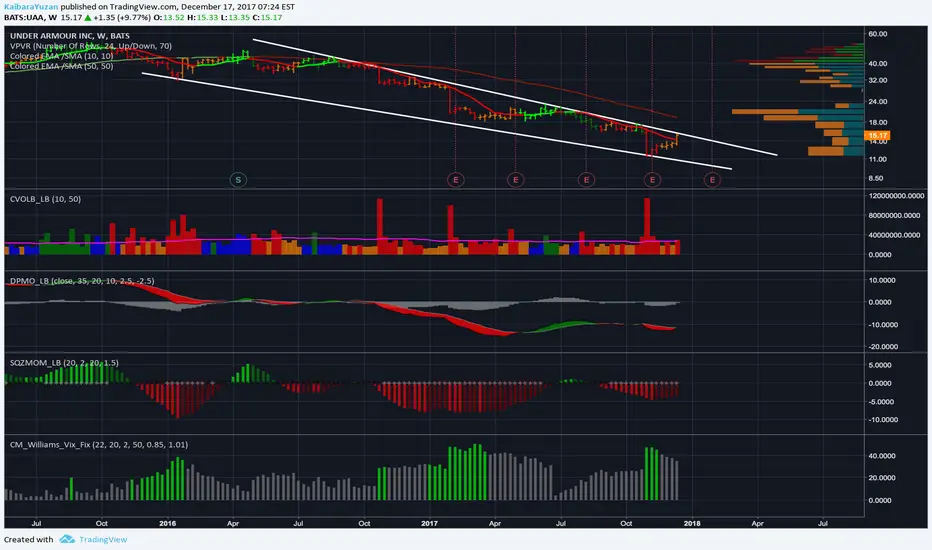Click the E earnings marker near November 2017
This screenshot has height=550, width=932.
[652, 180]
